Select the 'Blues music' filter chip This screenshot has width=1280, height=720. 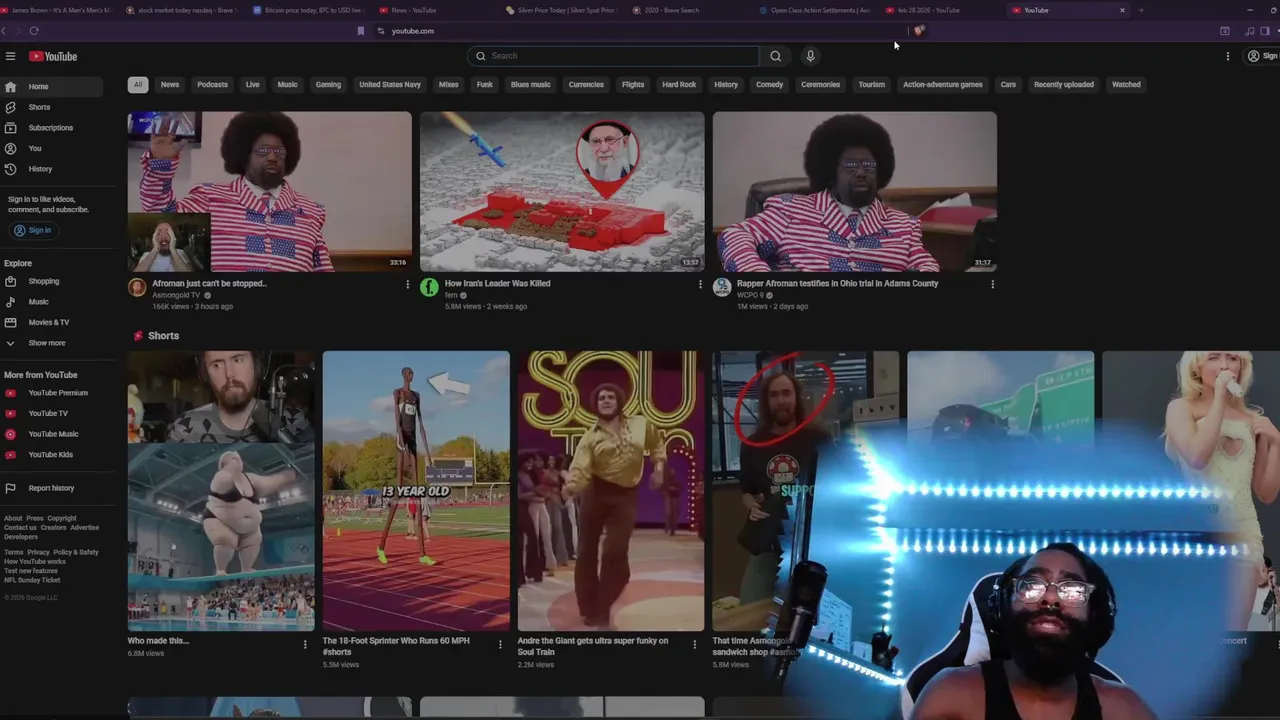(x=530, y=85)
